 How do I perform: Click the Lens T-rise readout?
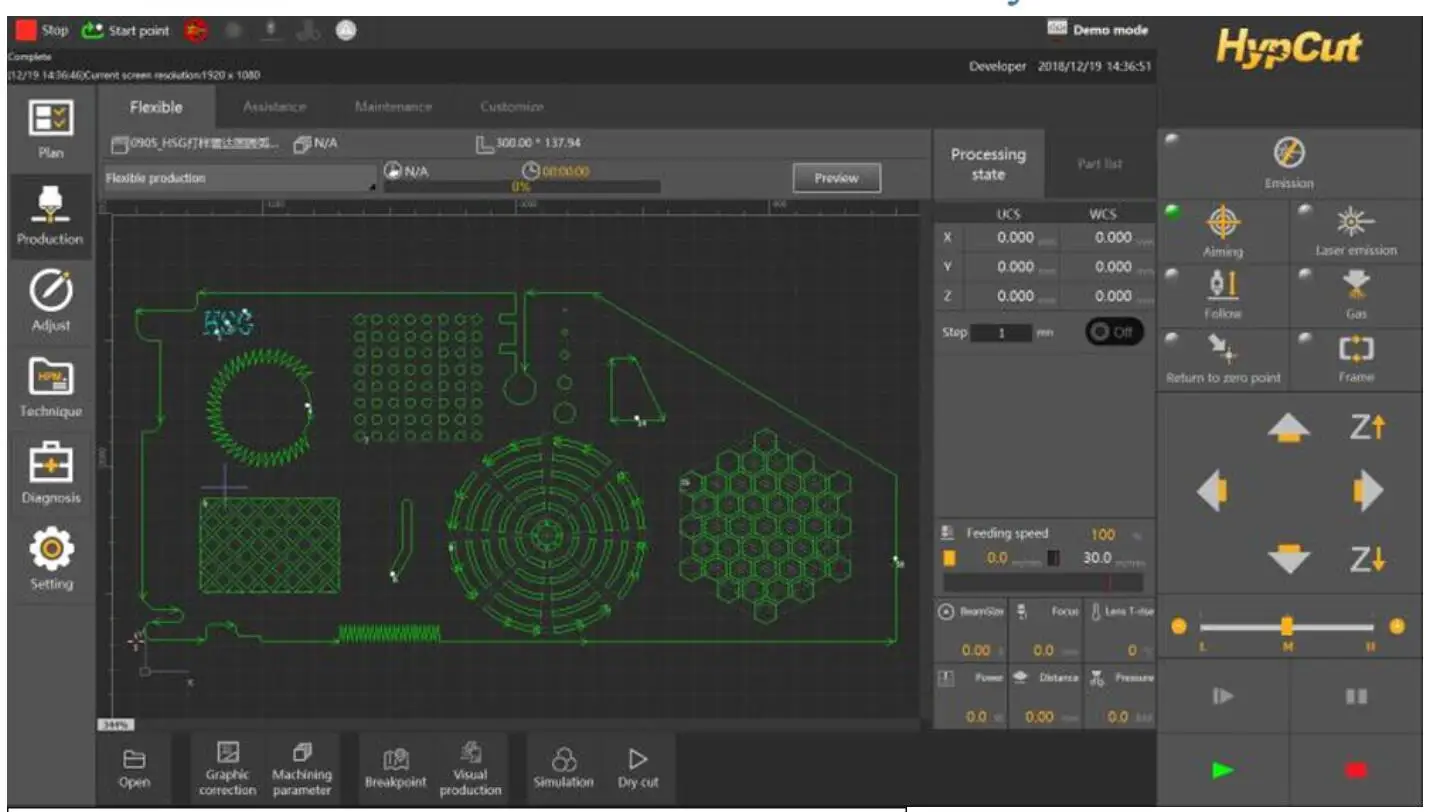pos(1119,632)
